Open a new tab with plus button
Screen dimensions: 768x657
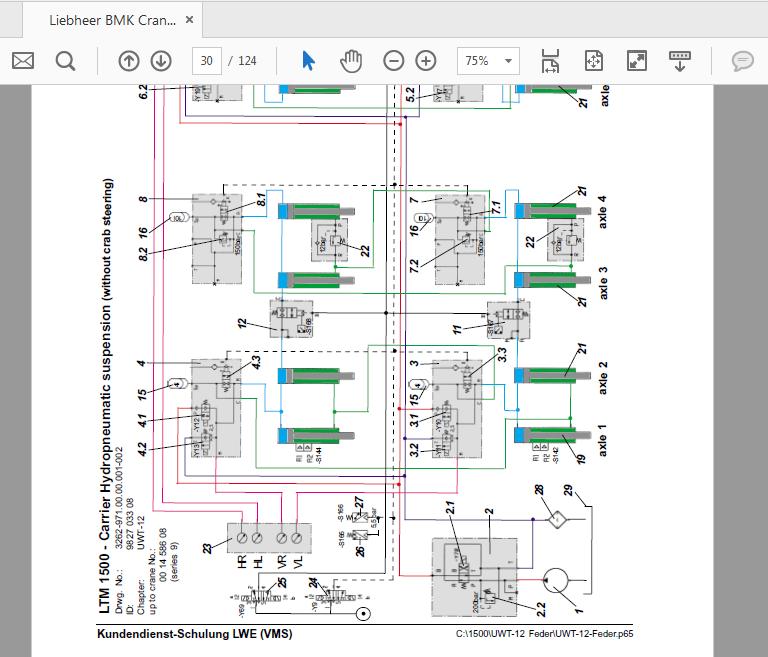[229, 20]
